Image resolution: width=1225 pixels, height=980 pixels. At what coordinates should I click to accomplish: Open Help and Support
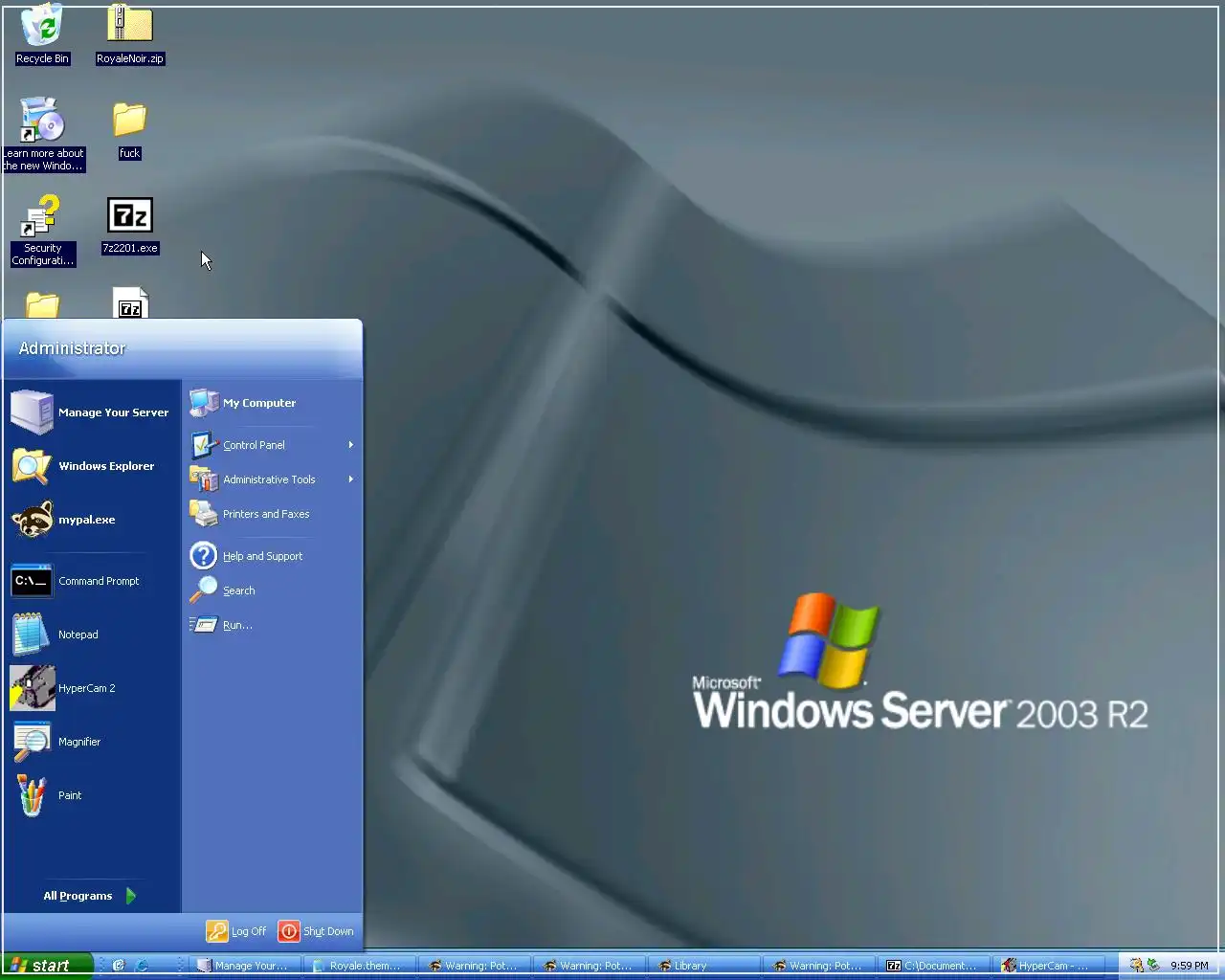point(272,556)
